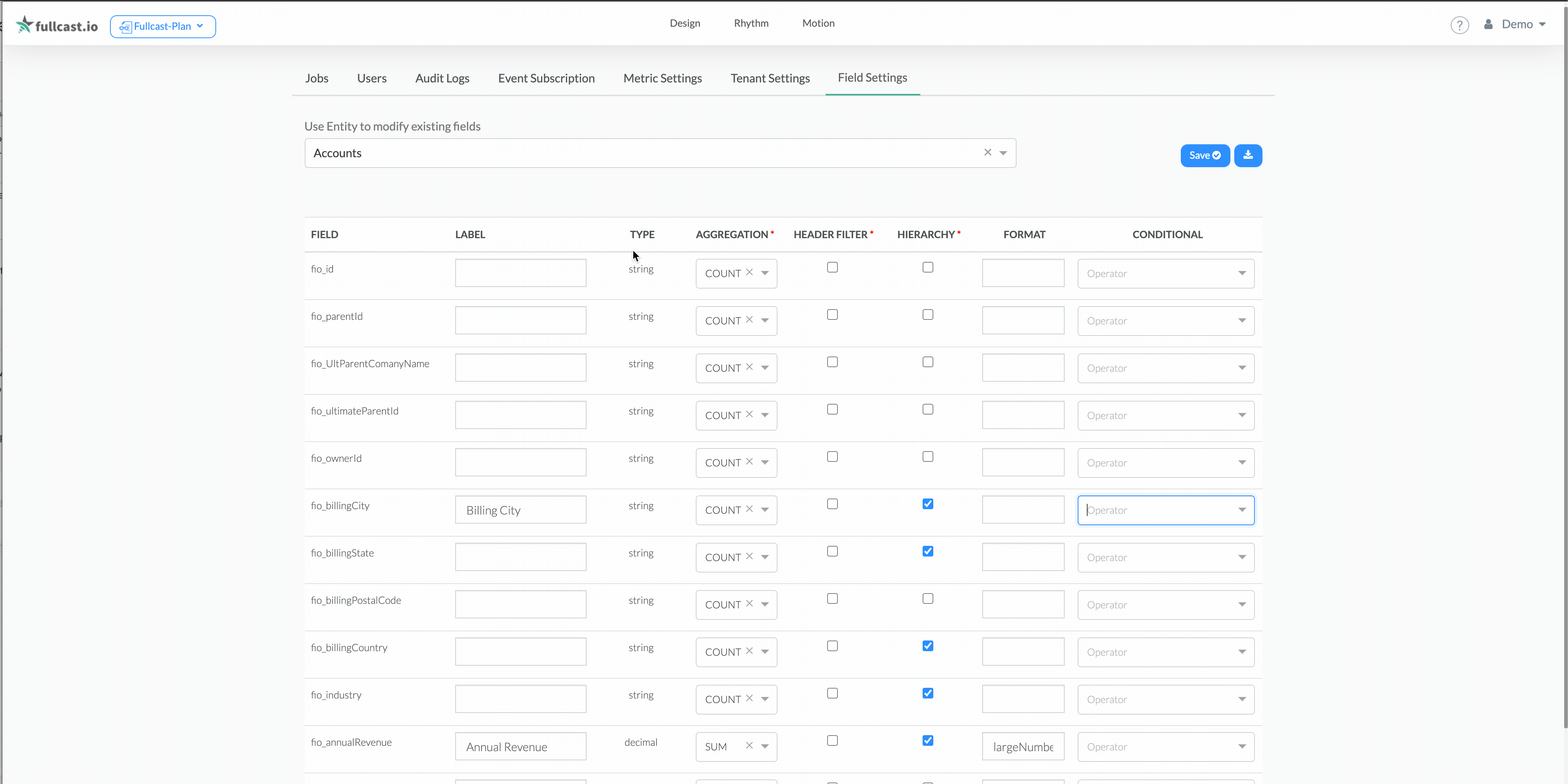Clear COUNT aggregation for fio_billingPostalCode

pos(749,604)
